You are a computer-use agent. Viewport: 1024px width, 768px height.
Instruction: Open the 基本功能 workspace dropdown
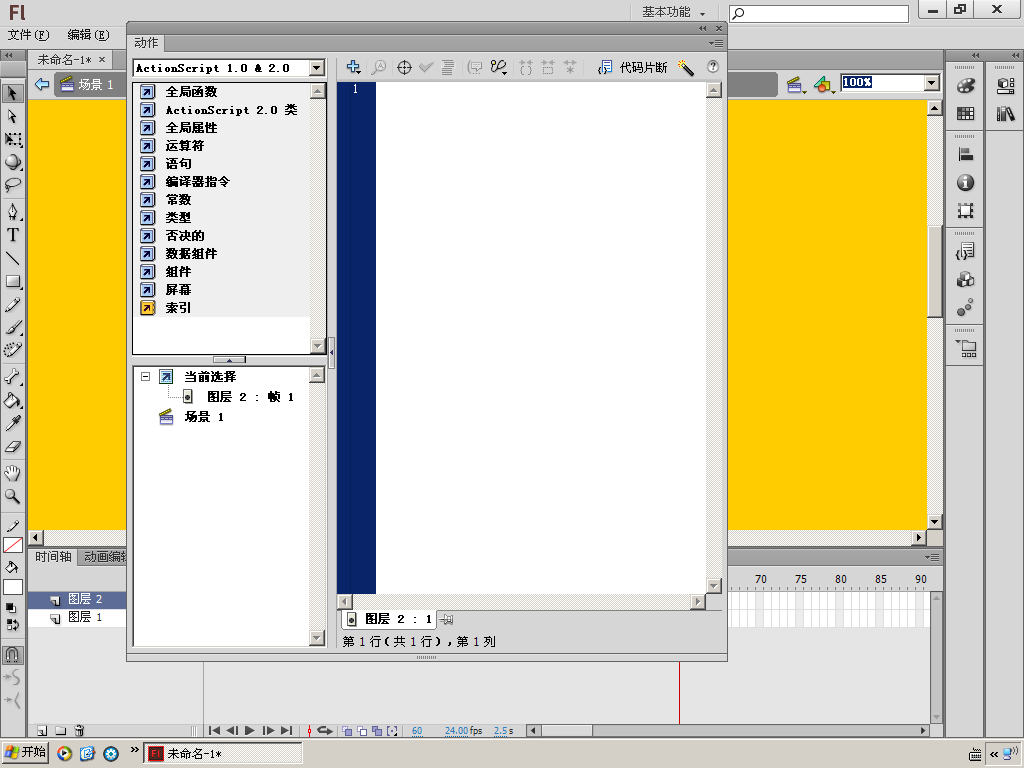click(x=673, y=12)
